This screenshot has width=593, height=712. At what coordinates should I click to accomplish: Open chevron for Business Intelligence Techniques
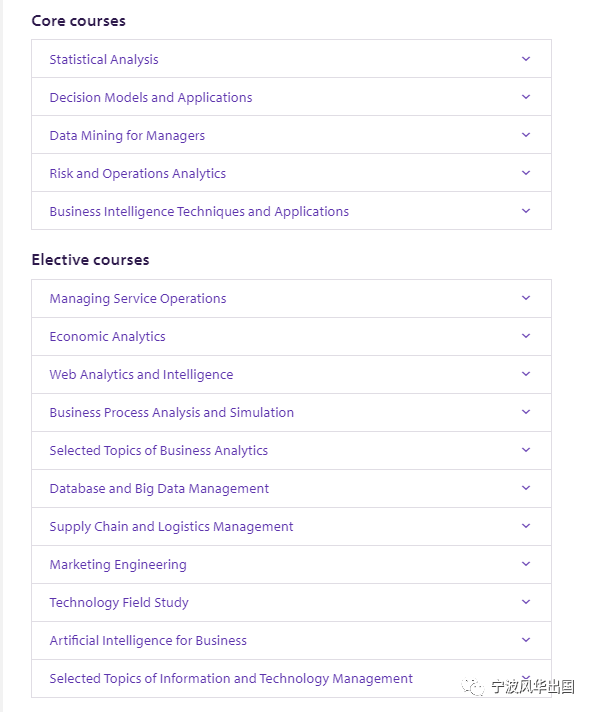[x=526, y=211]
